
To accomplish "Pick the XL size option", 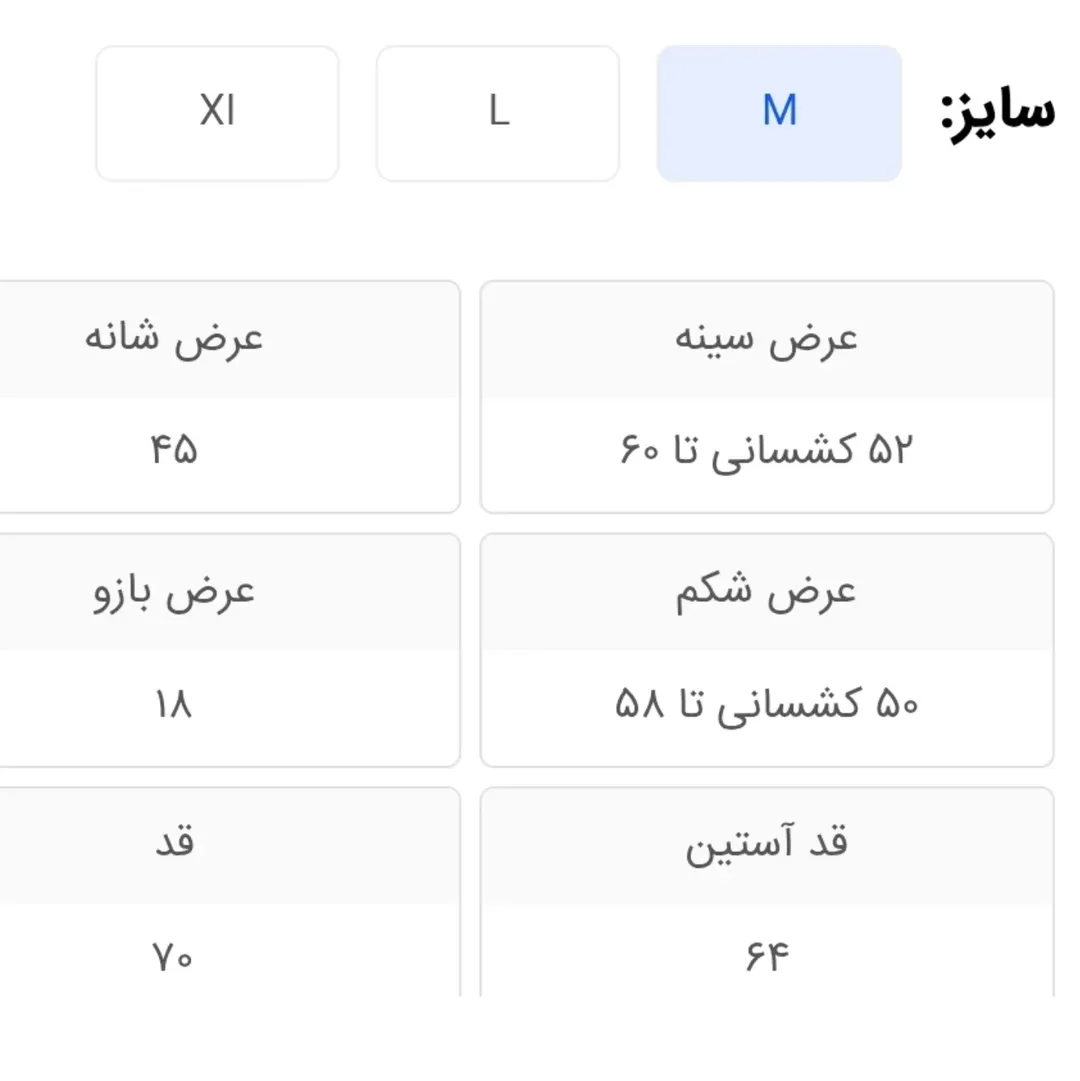I will pos(217,113).
